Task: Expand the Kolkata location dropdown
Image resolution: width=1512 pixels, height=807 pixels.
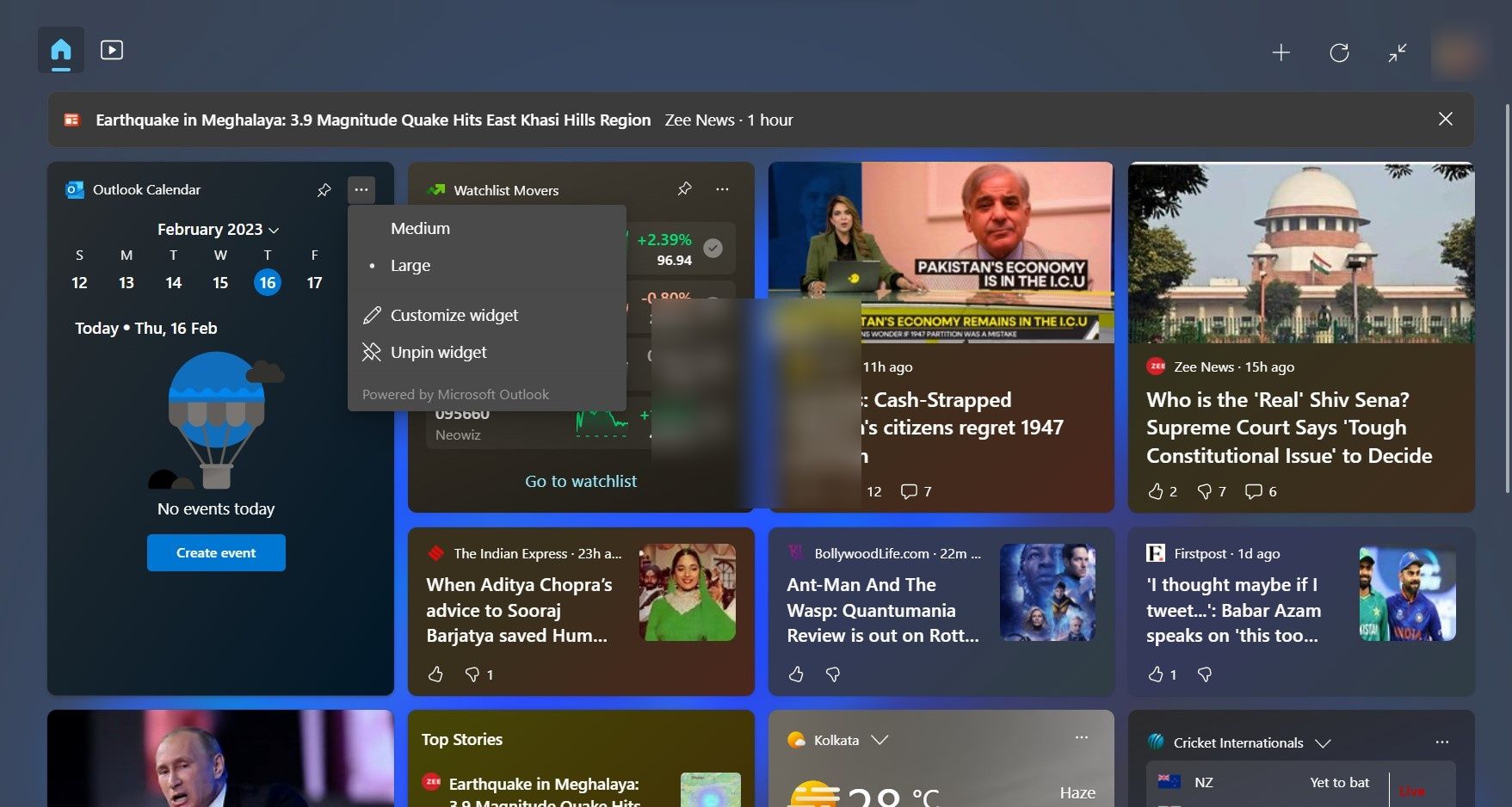Action: click(x=879, y=740)
